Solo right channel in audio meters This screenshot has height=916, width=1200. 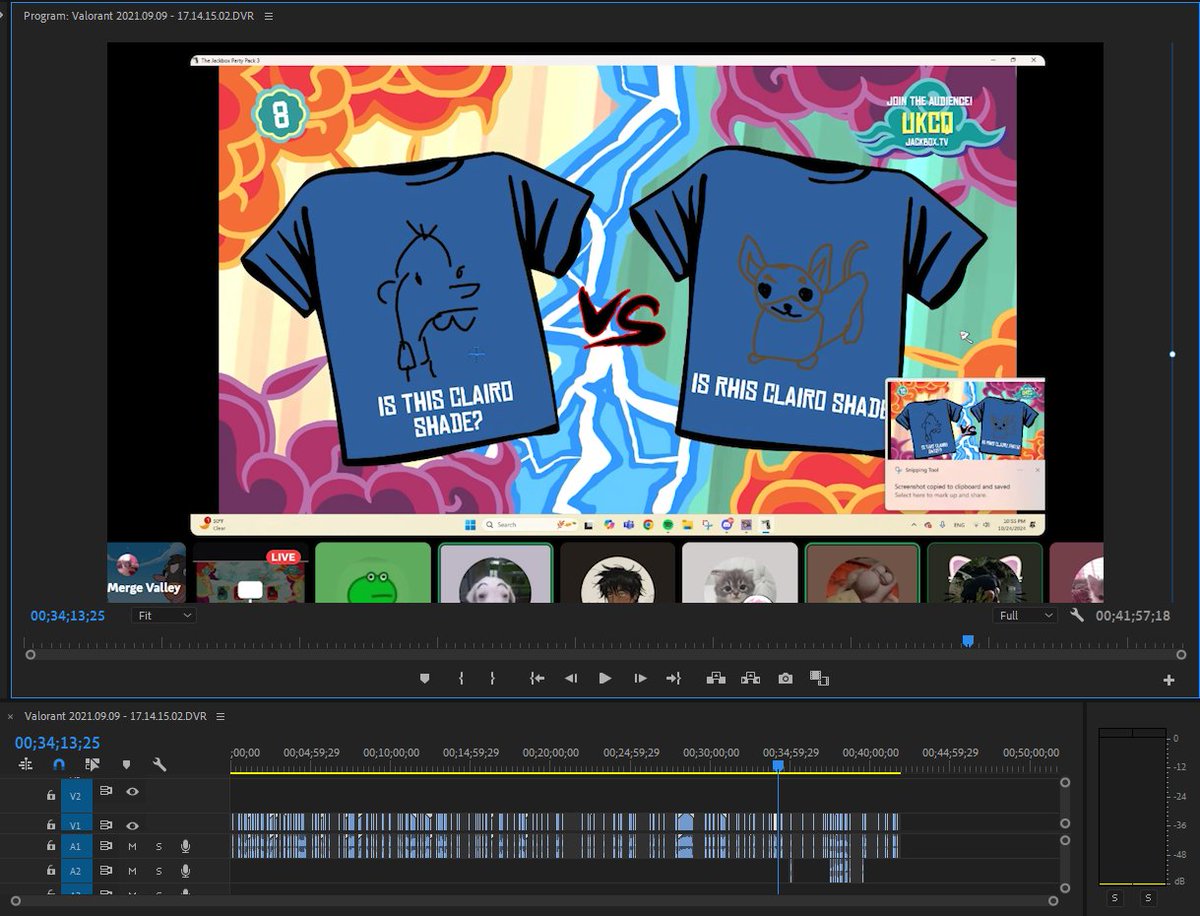pyautogui.click(x=1148, y=898)
